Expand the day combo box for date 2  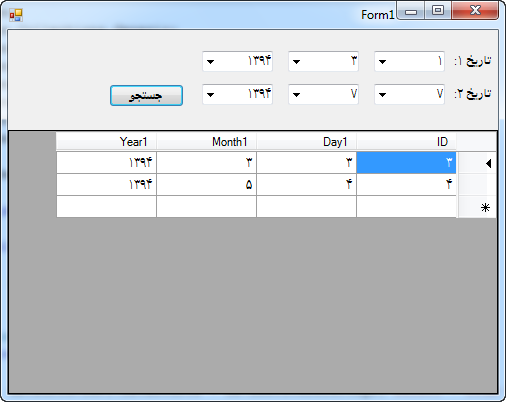coord(382,95)
